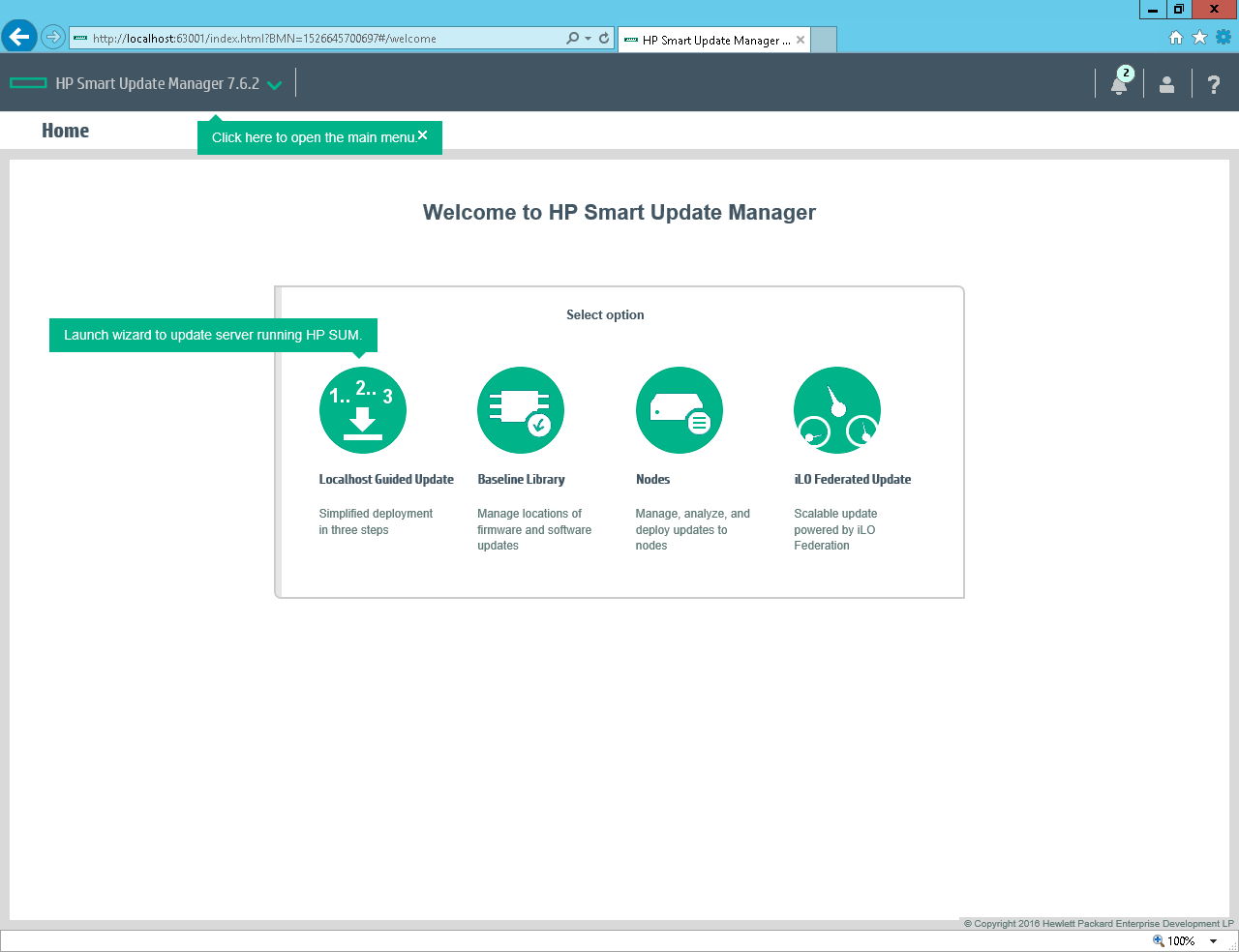Open the Baseline Library icon

click(x=521, y=410)
